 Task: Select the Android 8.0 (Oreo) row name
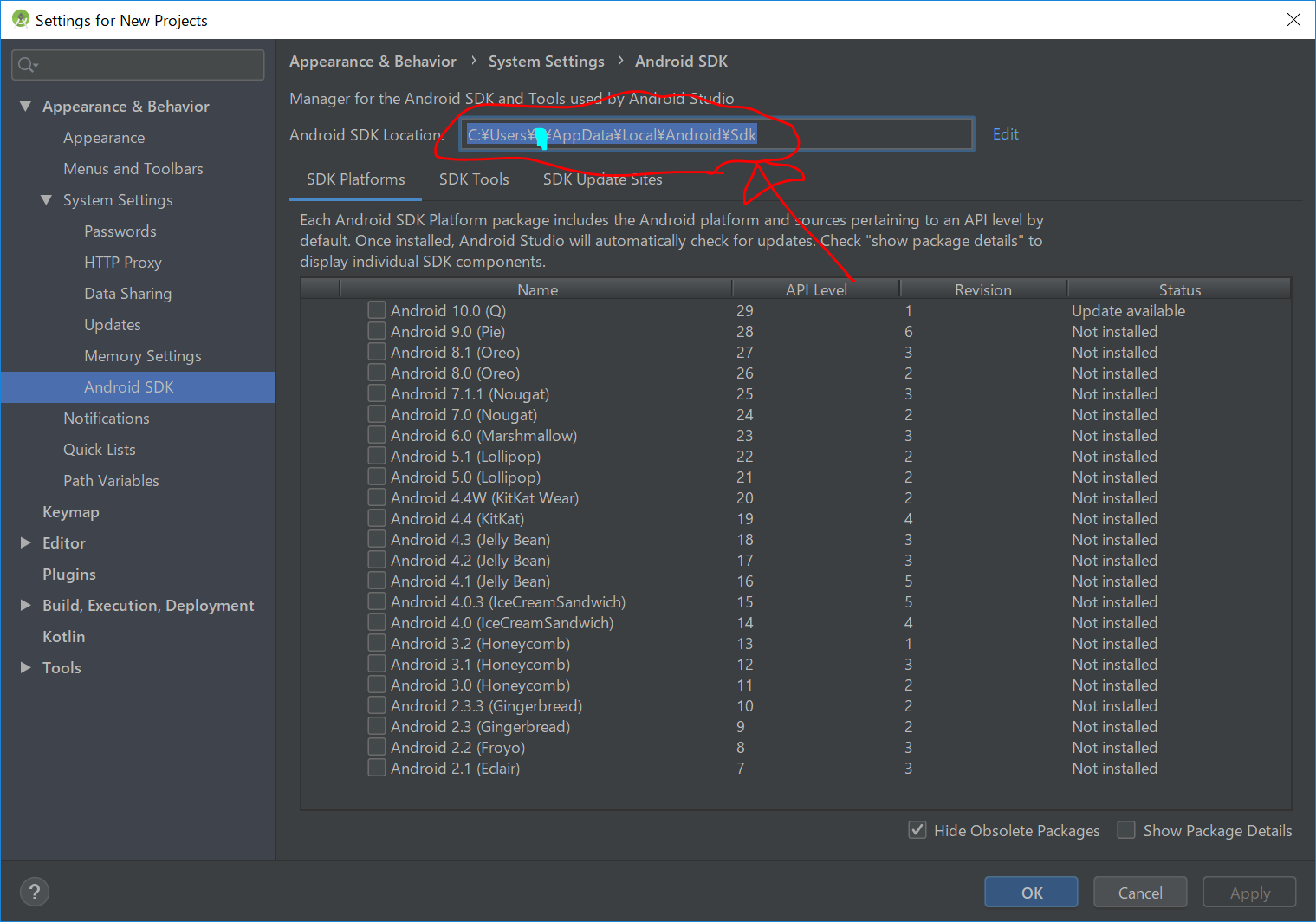pos(455,373)
